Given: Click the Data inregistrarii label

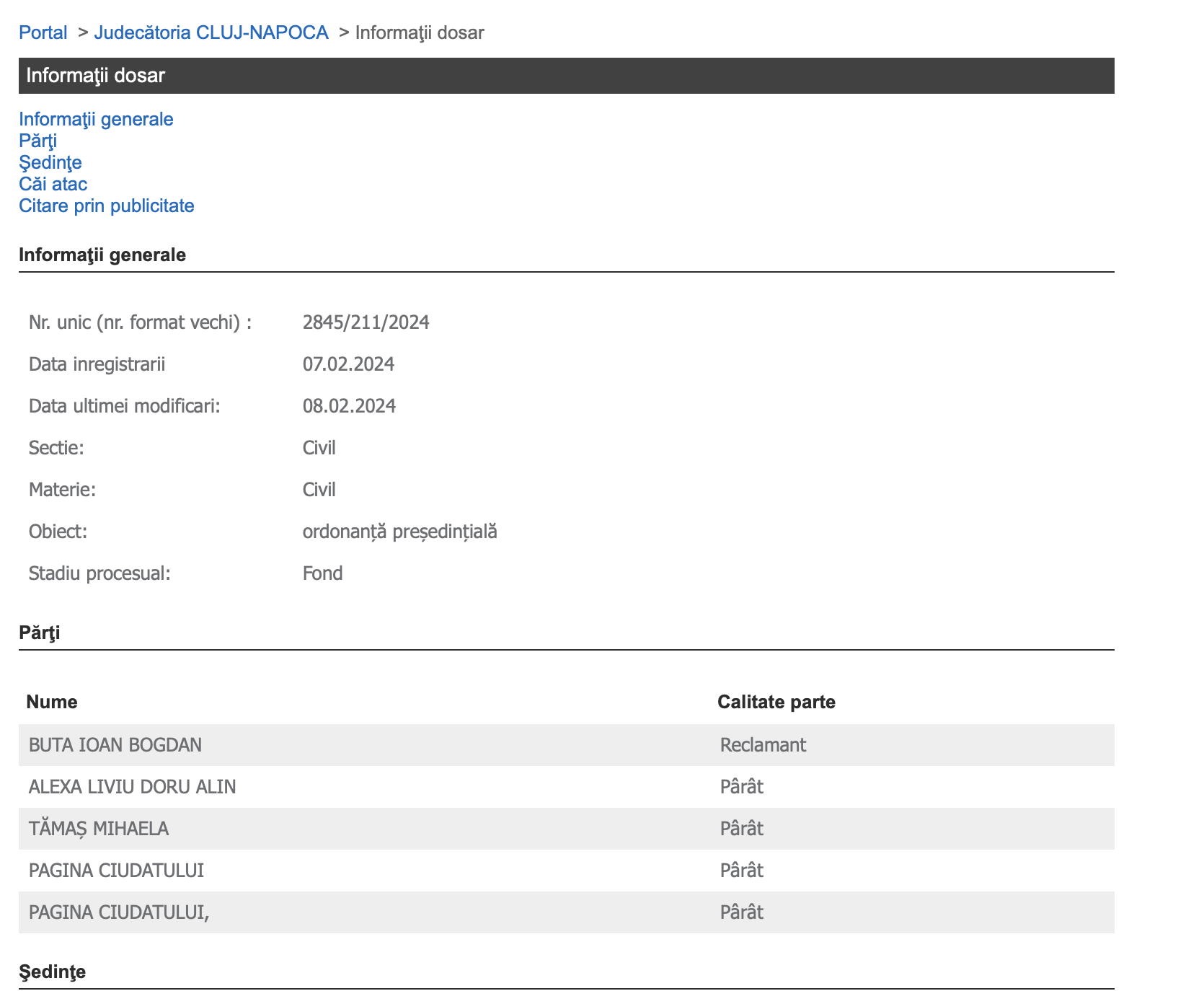Looking at the screenshot, I should coord(97,364).
